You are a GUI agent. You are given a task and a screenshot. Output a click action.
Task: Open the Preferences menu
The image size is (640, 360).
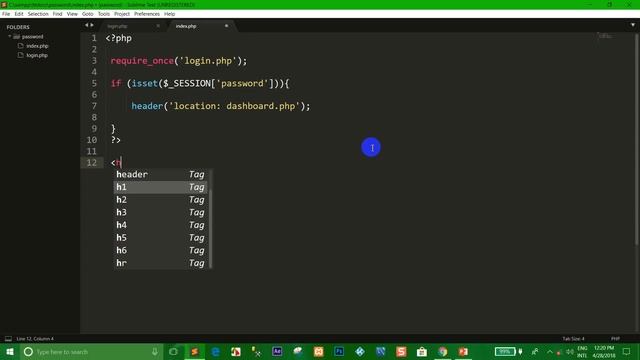(x=147, y=14)
